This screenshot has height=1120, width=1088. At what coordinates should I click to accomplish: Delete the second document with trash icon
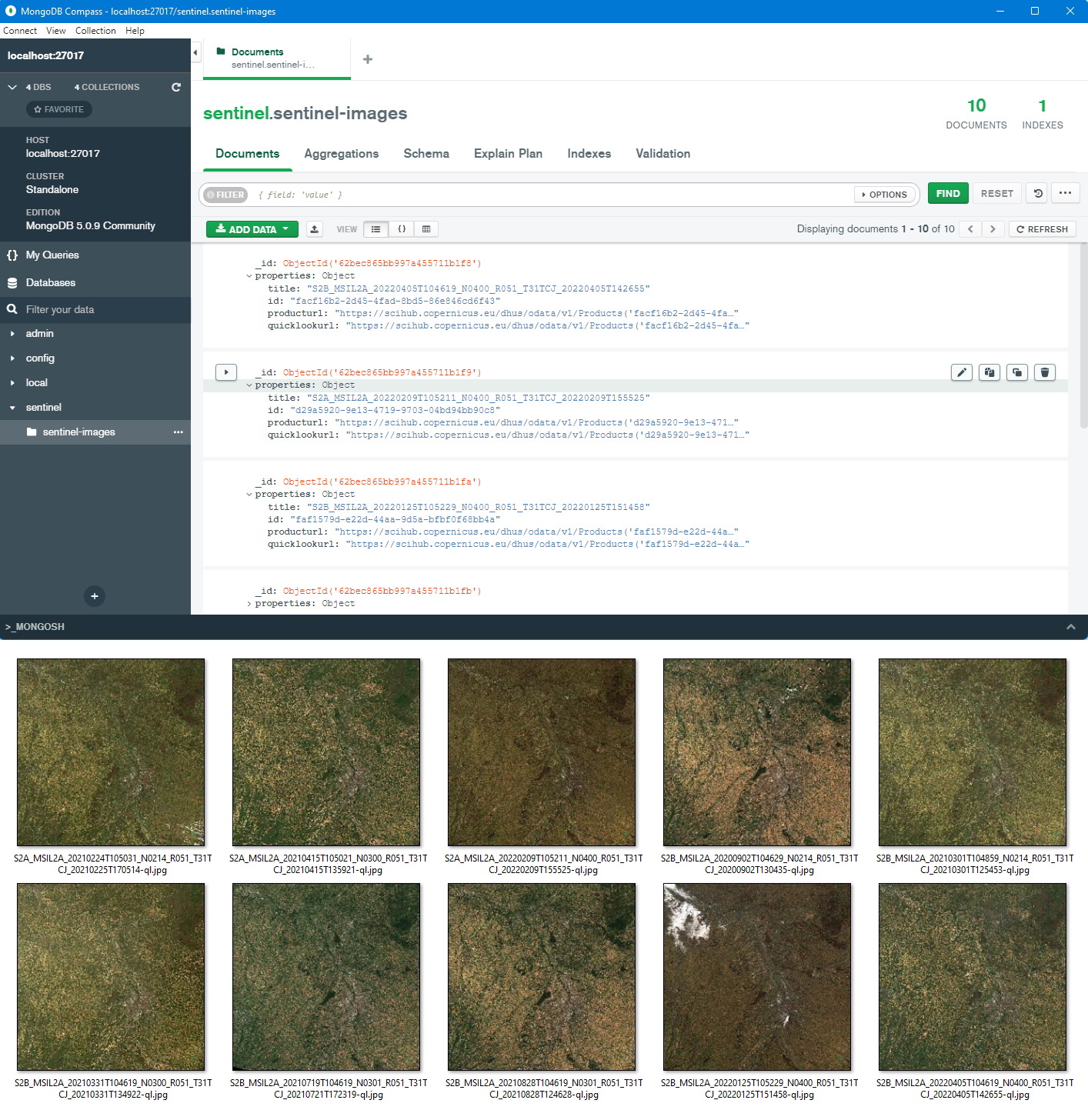pyautogui.click(x=1045, y=372)
